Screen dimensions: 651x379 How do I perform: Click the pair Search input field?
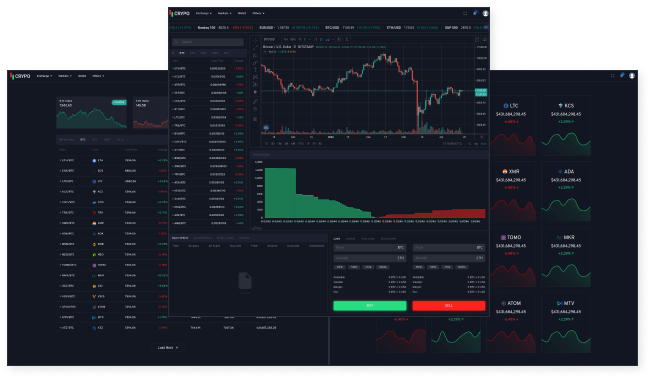[x=208, y=42]
